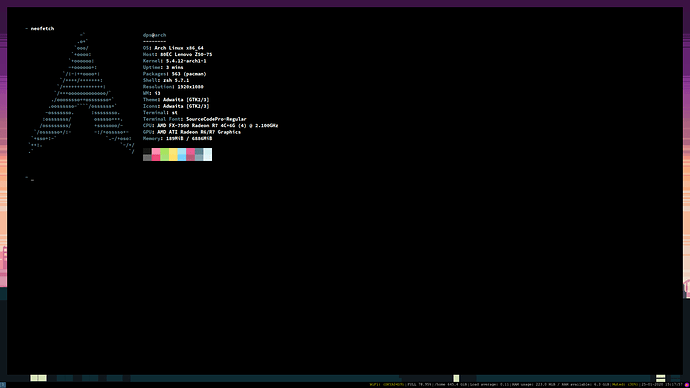Click the /home disk space indicator
The height and width of the screenshot is (388, 690).
[451, 384]
